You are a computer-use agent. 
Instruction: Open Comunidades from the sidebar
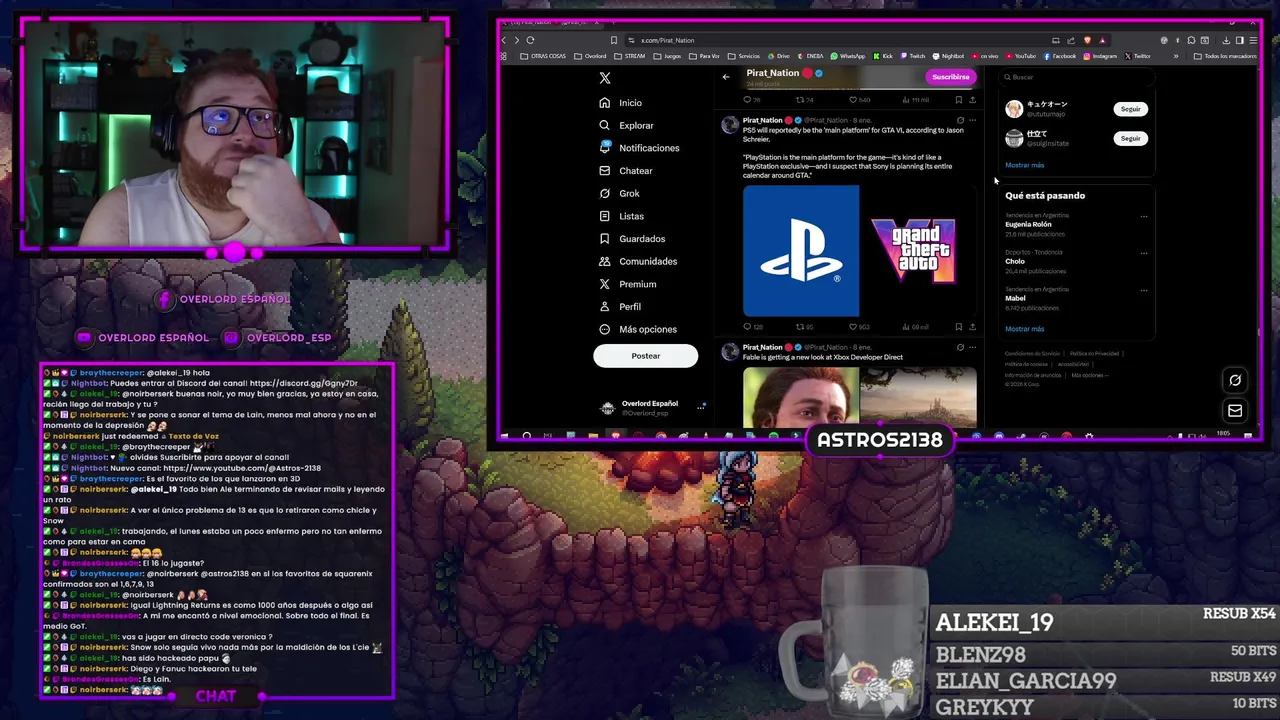point(637,261)
